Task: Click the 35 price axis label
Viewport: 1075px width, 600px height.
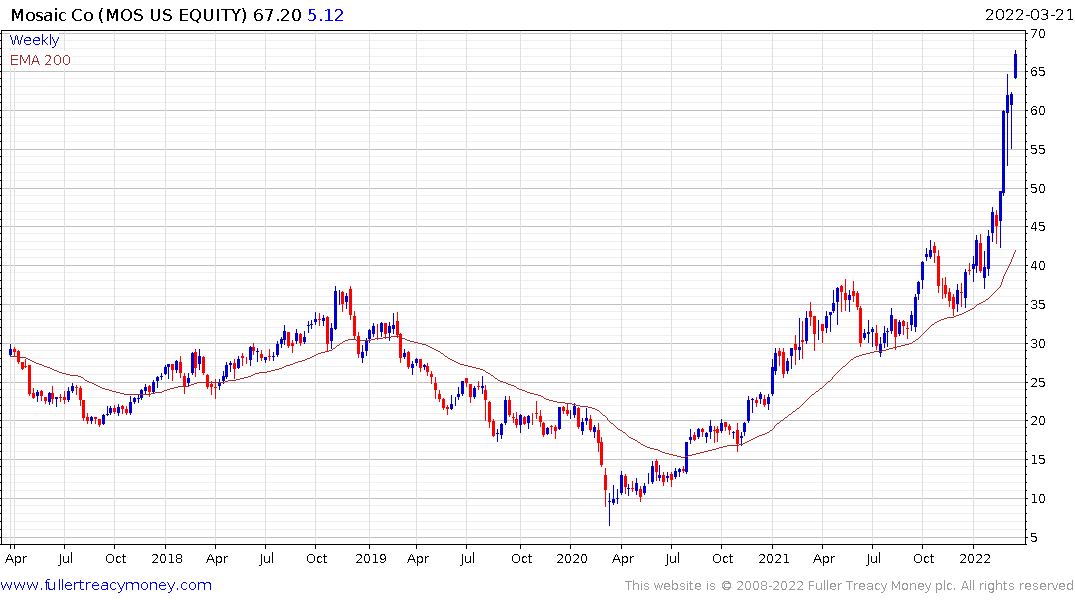Action: point(1038,304)
